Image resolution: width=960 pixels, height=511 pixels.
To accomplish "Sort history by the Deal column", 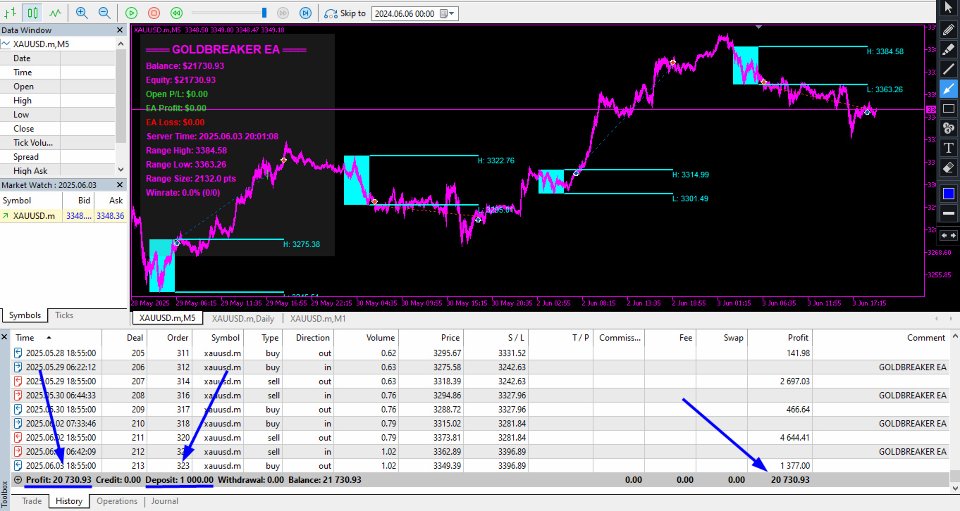I will pos(125,338).
